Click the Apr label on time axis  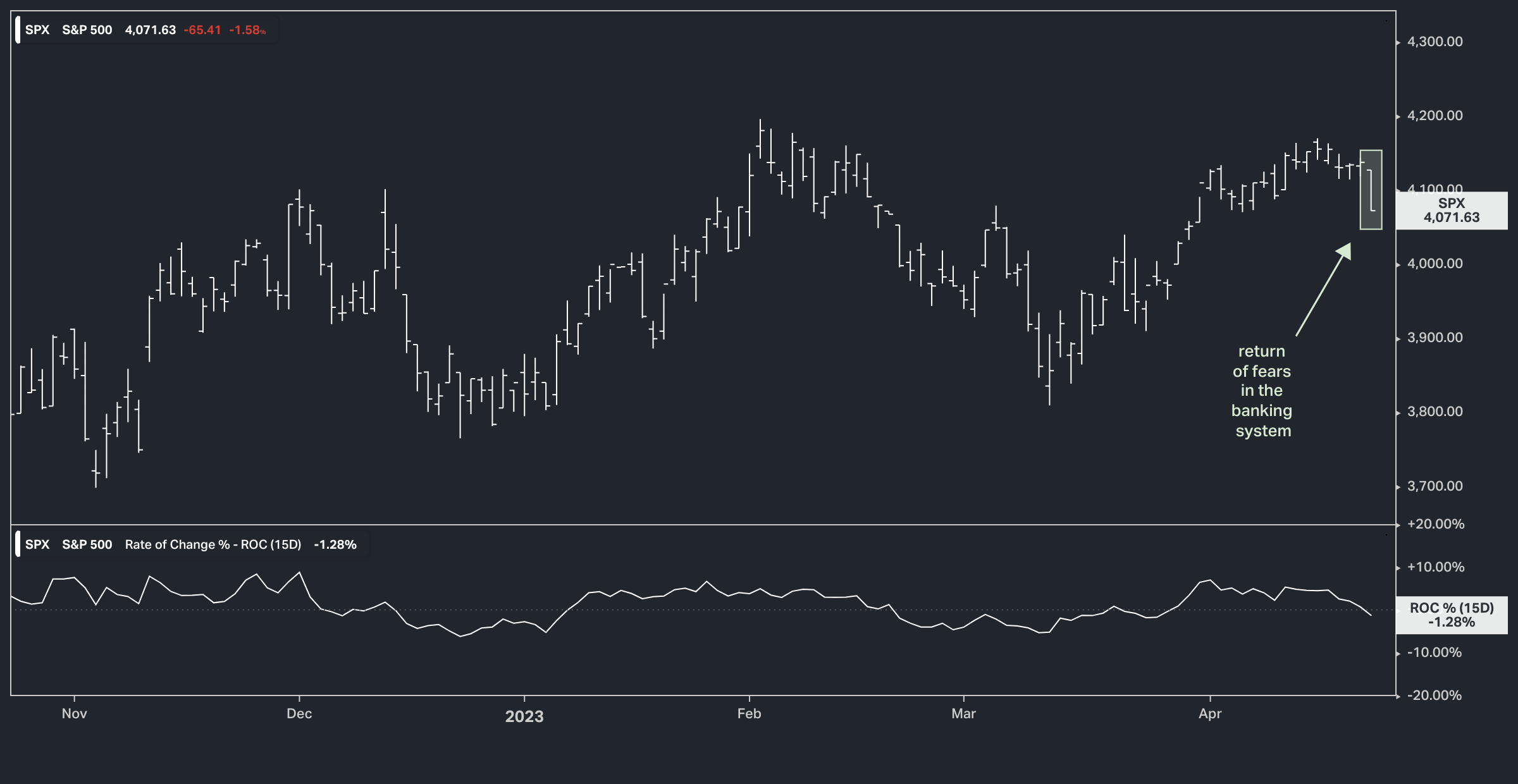[x=1210, y=714]
